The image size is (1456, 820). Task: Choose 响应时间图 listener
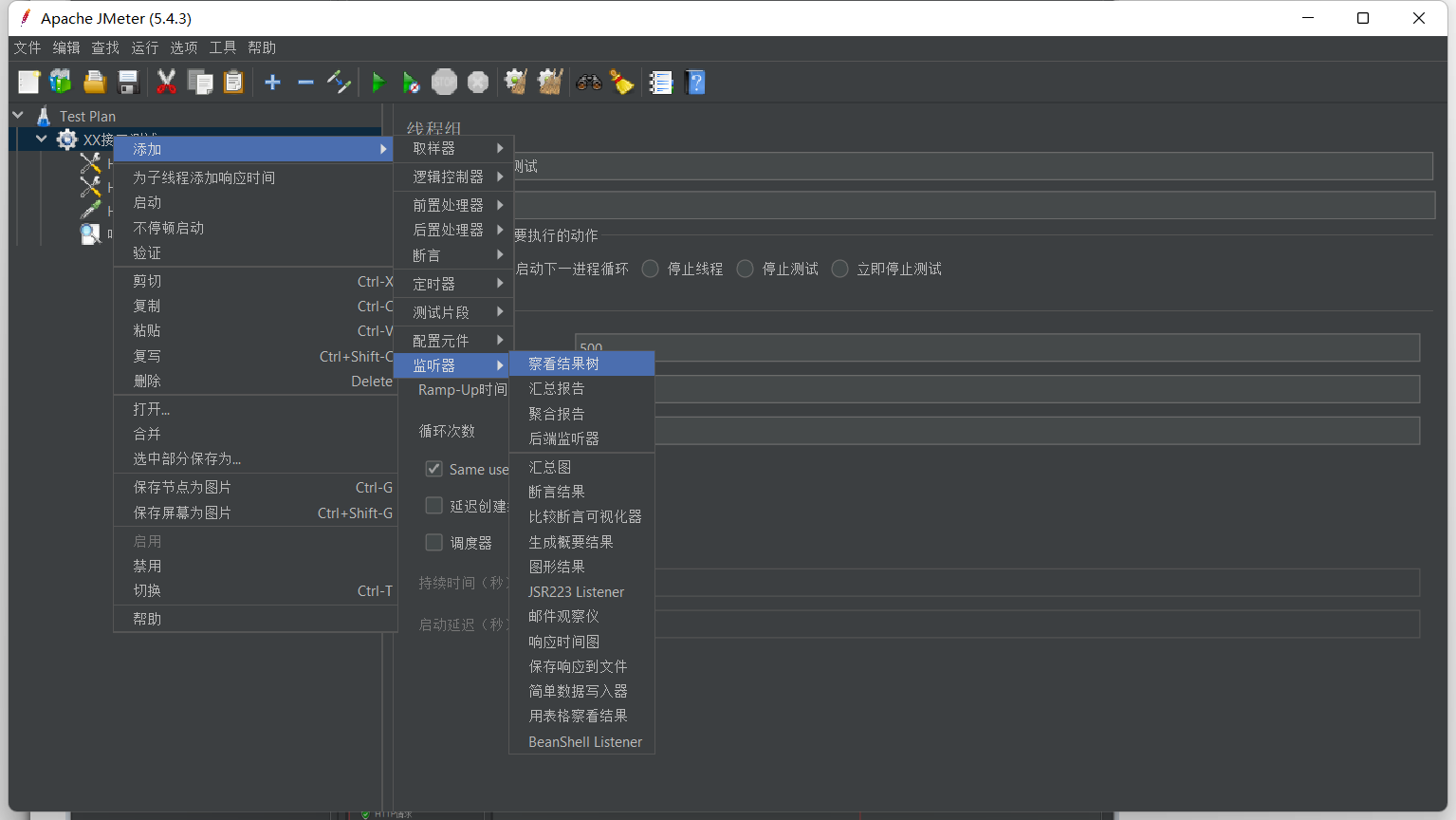[581, 642]
